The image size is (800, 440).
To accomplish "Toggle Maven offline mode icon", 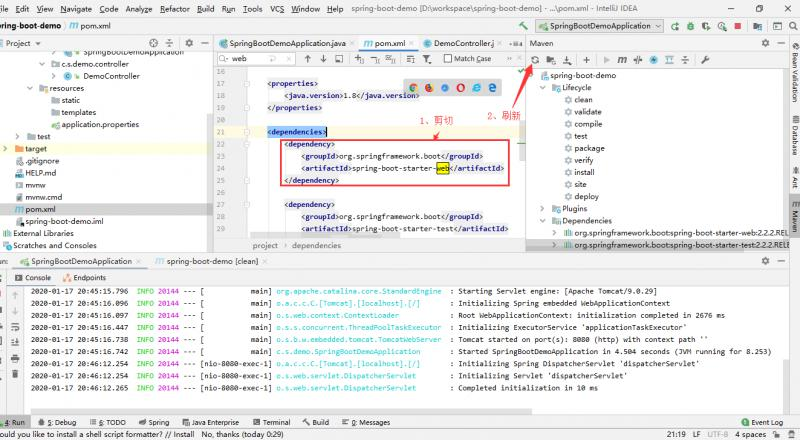I will [638, 60].
